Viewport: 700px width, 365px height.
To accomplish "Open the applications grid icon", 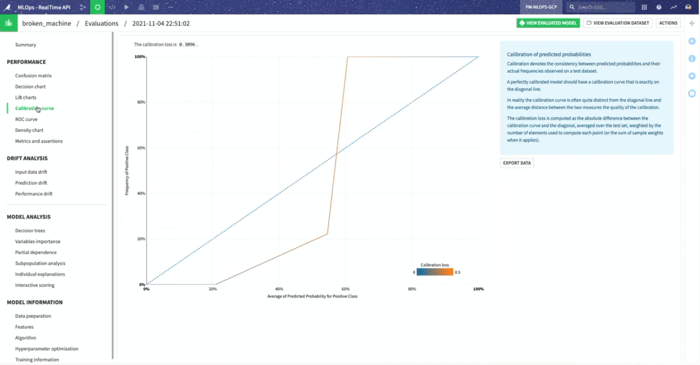I will pos(644,7).
